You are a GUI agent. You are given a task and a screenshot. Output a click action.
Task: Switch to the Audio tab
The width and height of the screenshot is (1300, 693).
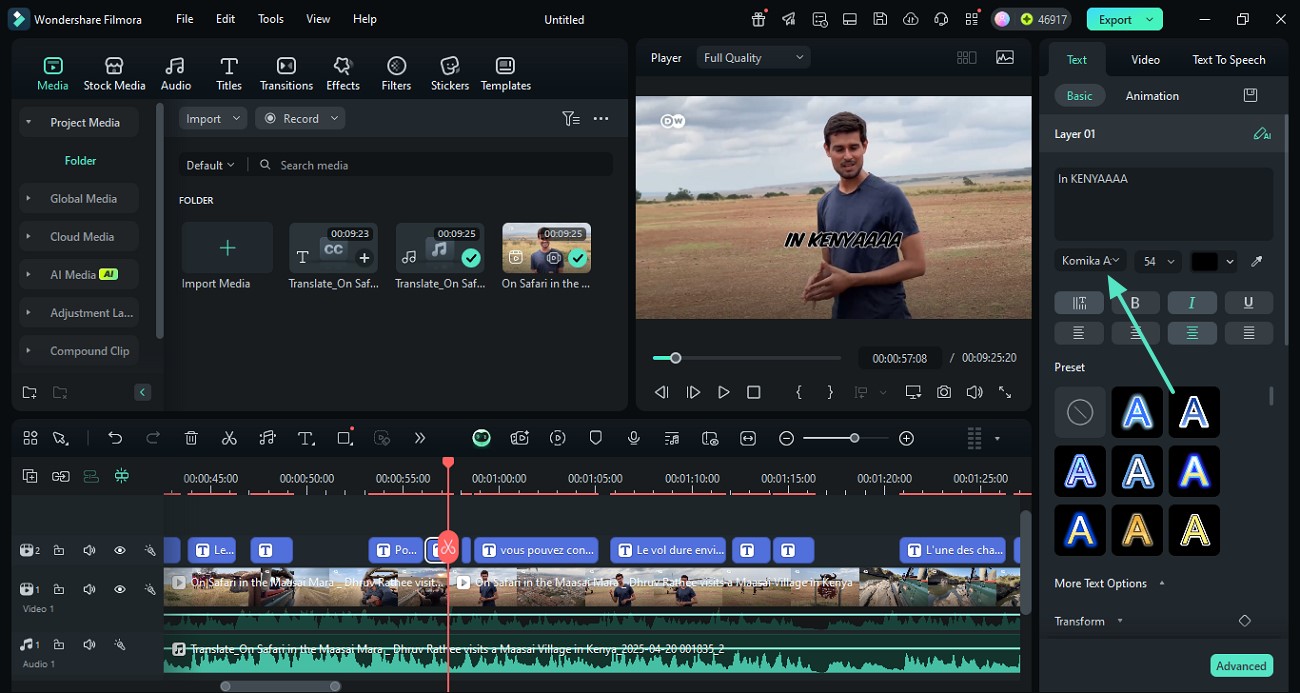pyautogui.click(x=176, y=74)
